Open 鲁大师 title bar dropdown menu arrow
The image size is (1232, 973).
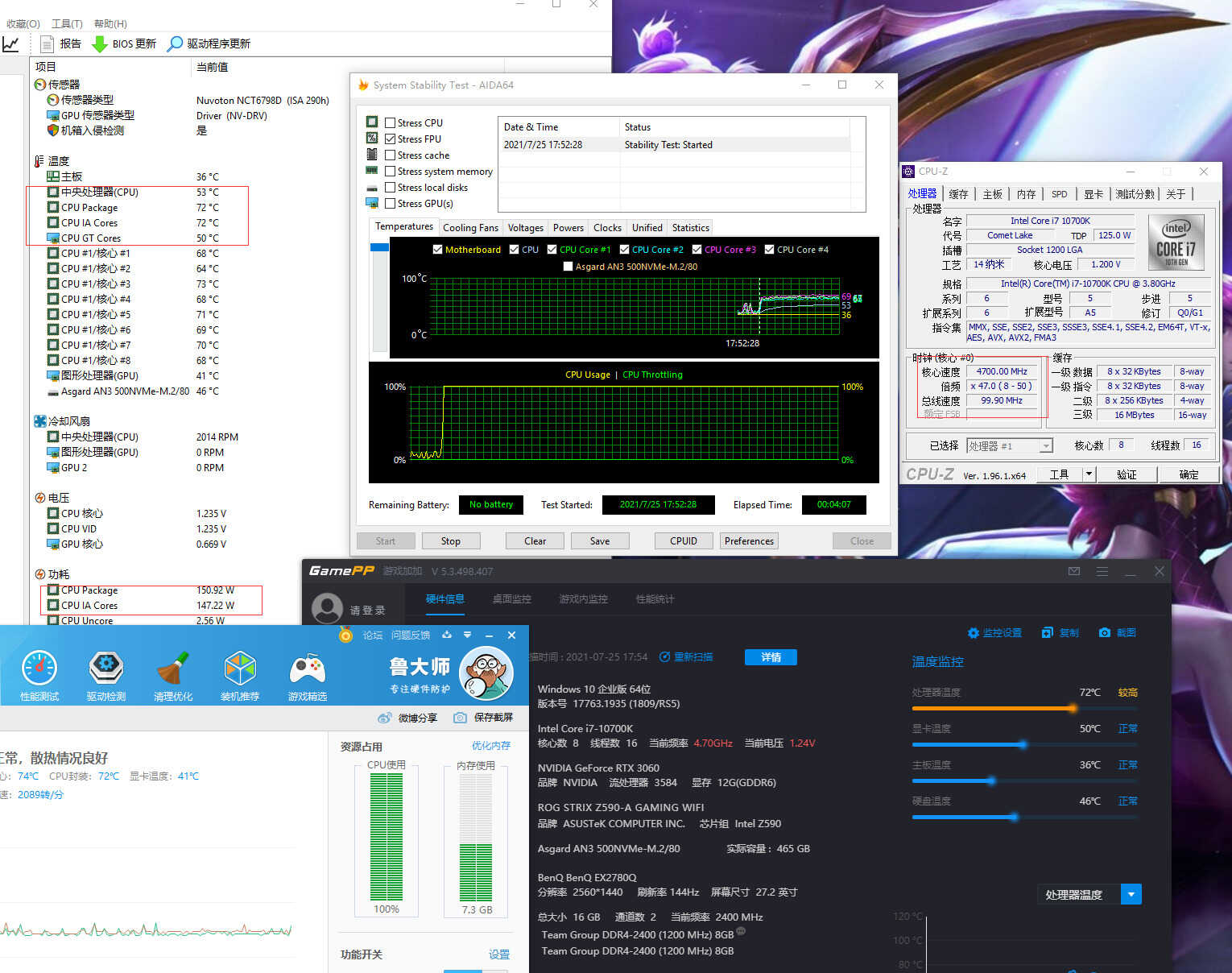468,635
